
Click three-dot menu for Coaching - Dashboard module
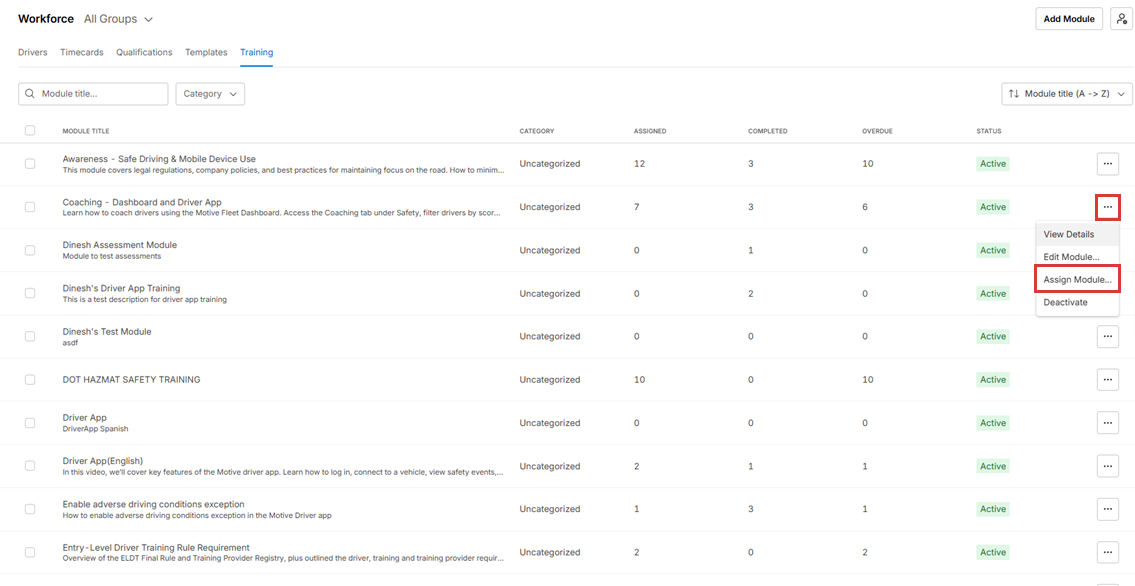coord(1107,207)
